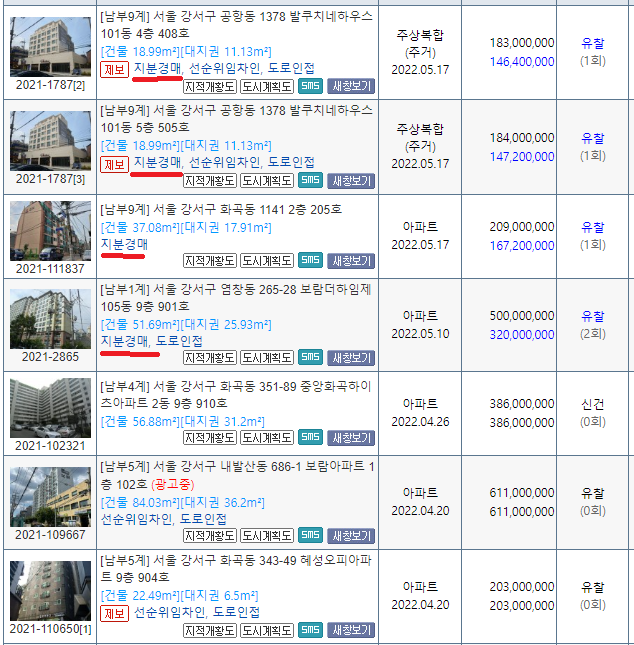Click case number 2021-2865
Image resolution: width=634 pixels, height=645 pixels.
[x=50, y=357]
